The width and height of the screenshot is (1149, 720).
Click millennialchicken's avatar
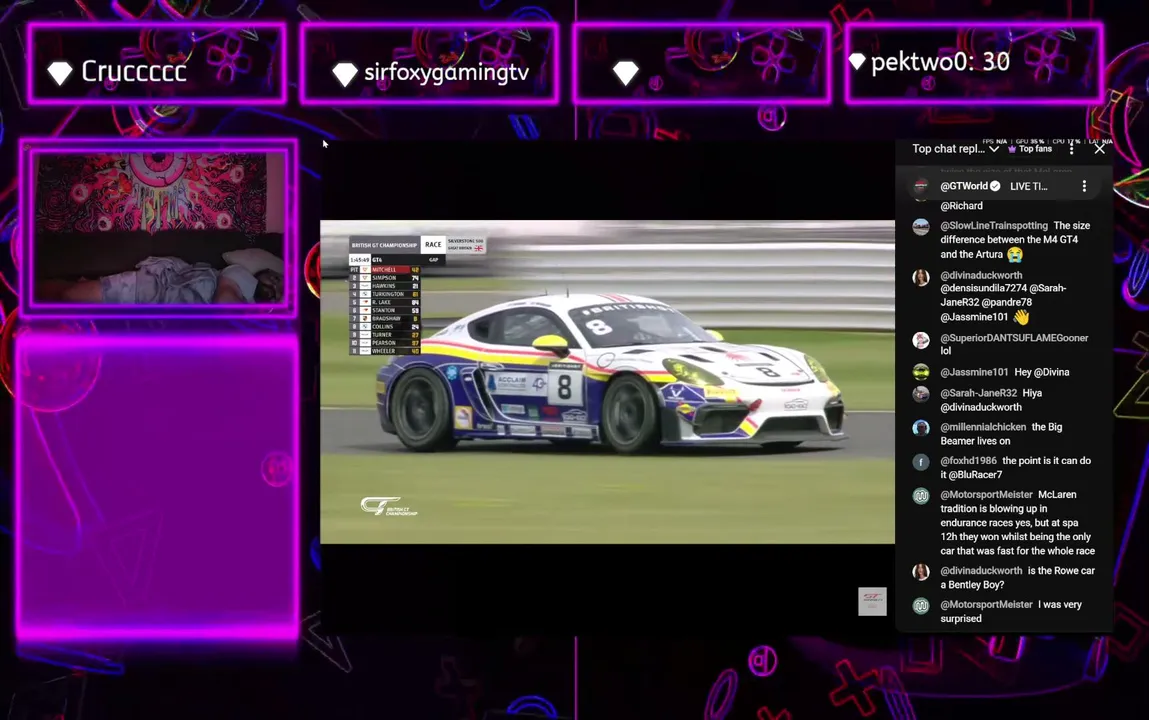pyautogui.click(x=921, y=428)
